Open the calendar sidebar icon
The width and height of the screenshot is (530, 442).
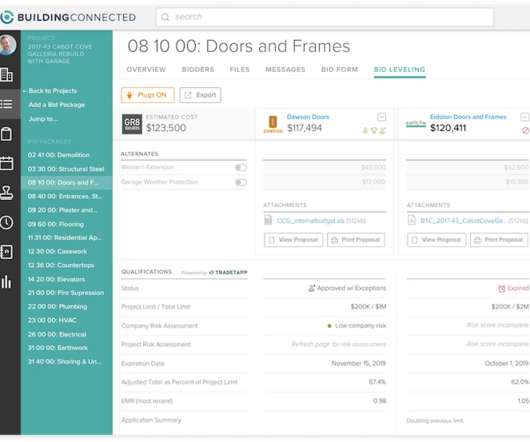[7, 163]
